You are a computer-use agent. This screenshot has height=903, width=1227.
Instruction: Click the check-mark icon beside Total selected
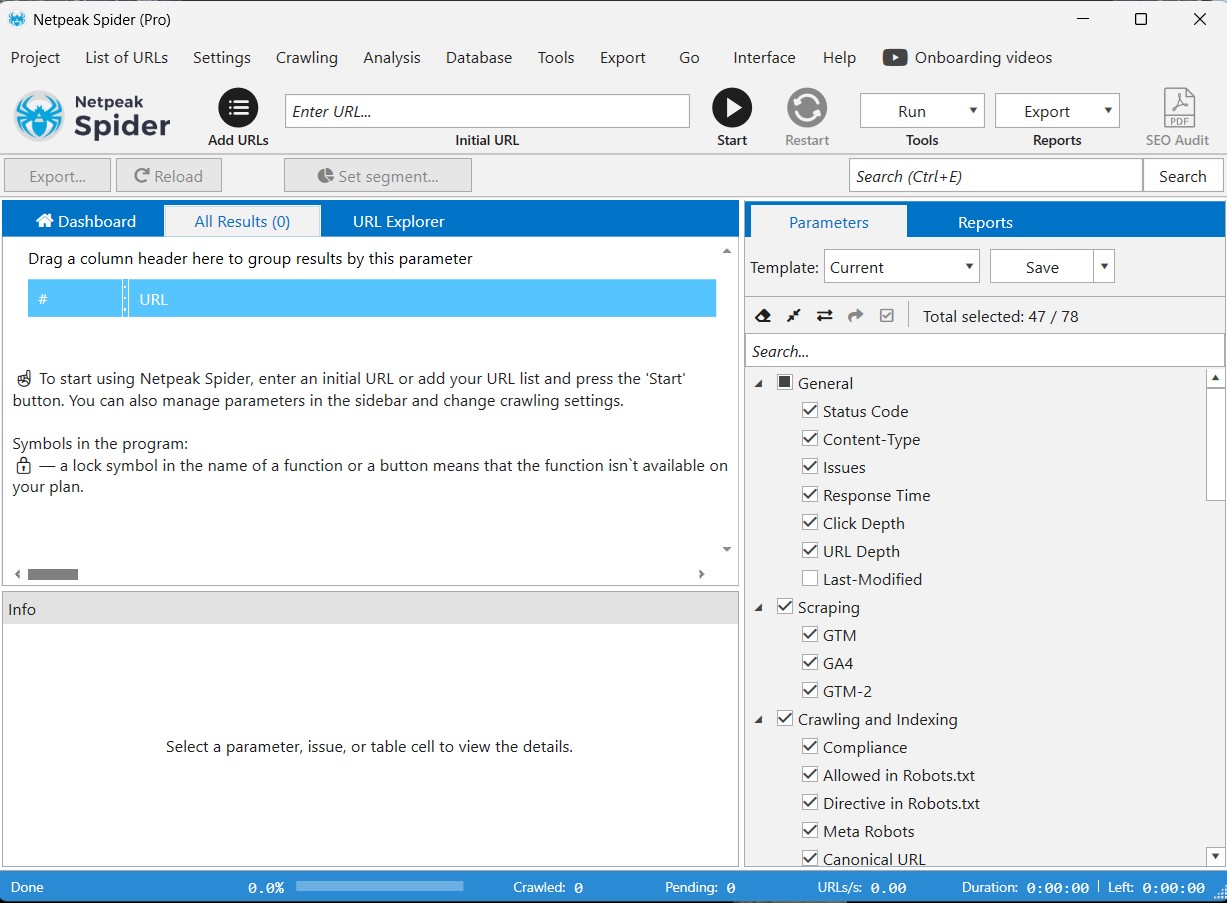click(887, 316)
